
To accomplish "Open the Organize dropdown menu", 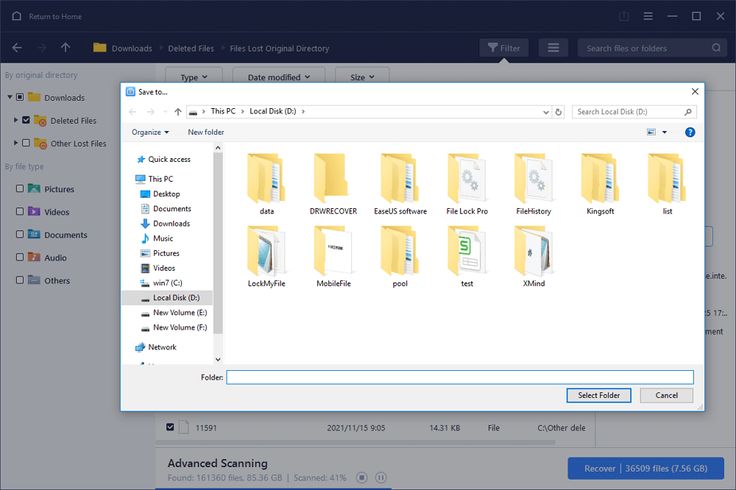I will click(x=150, y=132).
